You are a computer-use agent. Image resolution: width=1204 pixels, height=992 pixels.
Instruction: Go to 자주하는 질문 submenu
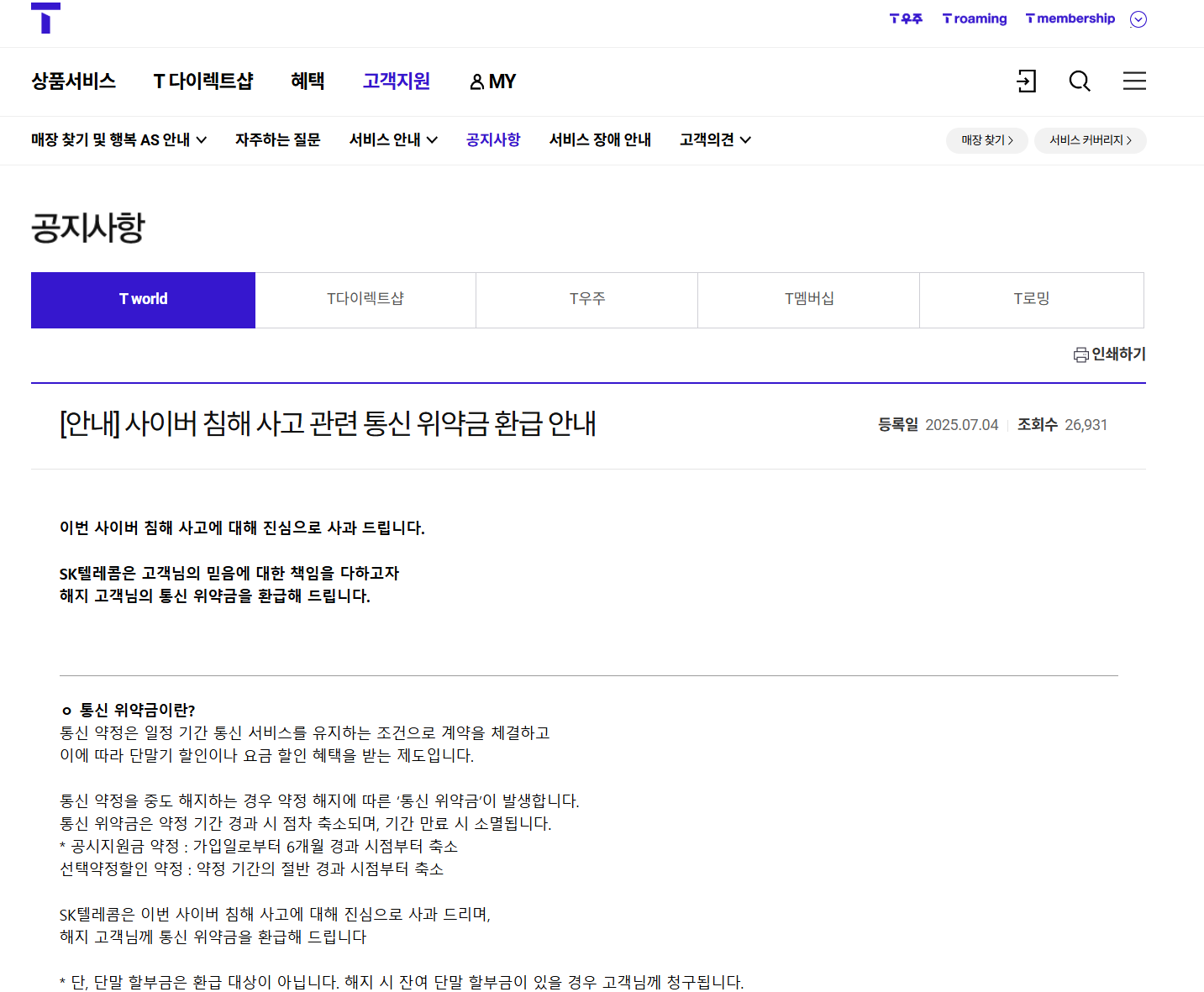(278, 139)
